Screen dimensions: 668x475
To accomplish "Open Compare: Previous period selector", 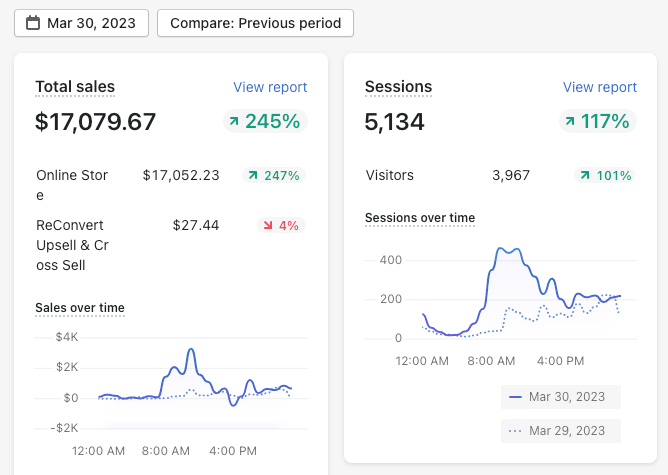I will pyautogui.click(x=255, y=23).
